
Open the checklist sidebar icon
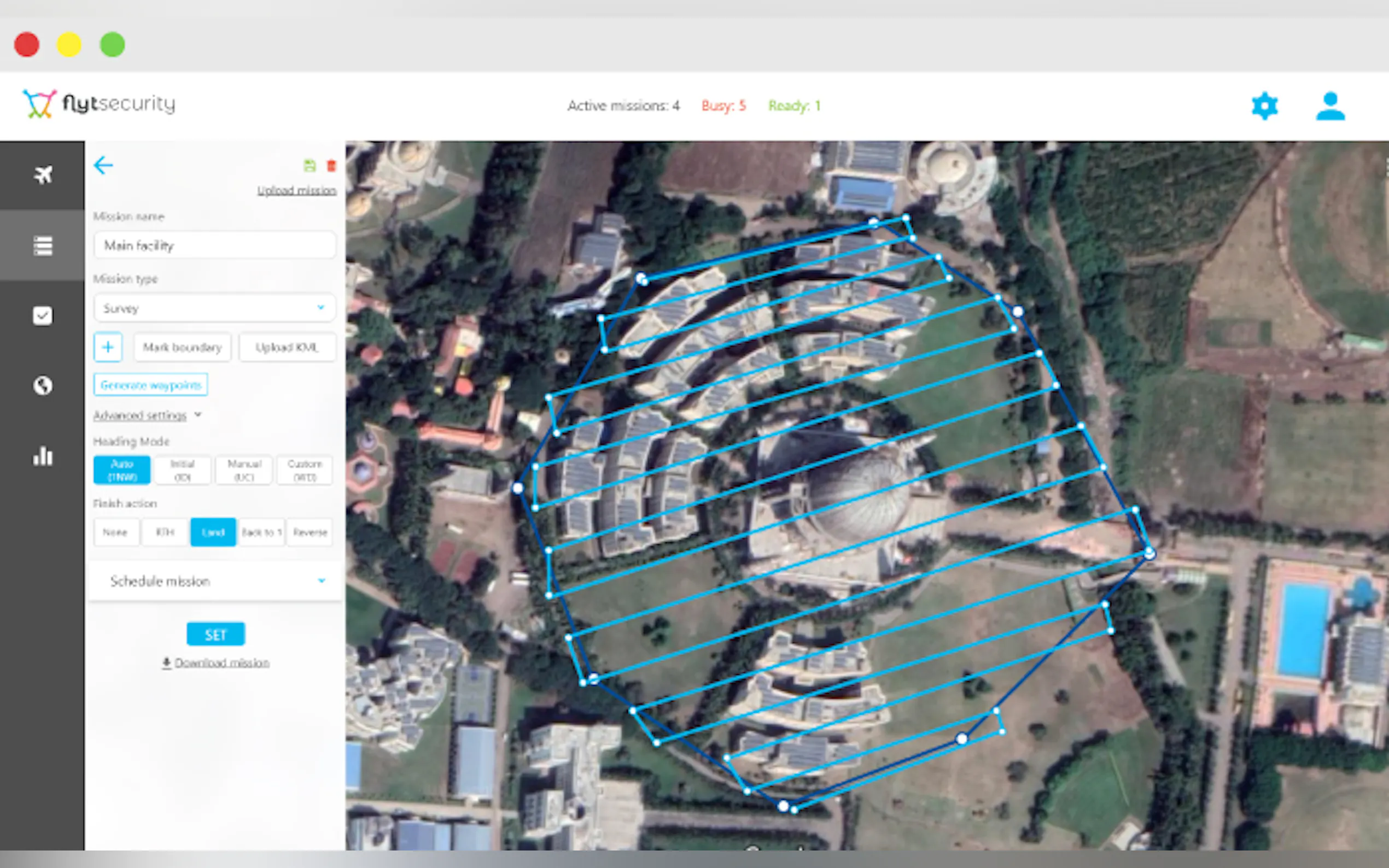coord(43,316)
